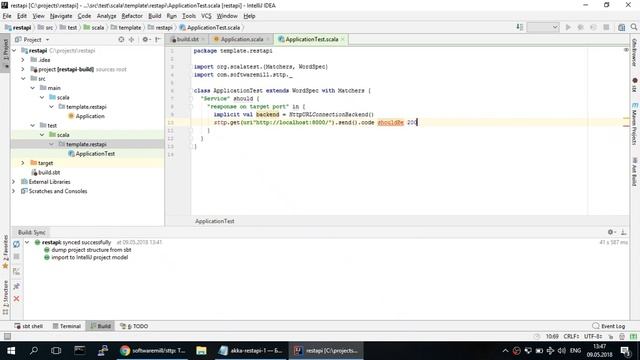Hide the Build tool window
The image size is (640, 360).
point(623,232)
